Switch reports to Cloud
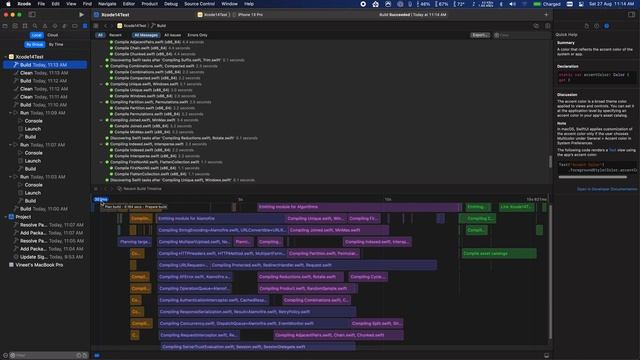Screen dimensions: 640x360 click(53, 35)
